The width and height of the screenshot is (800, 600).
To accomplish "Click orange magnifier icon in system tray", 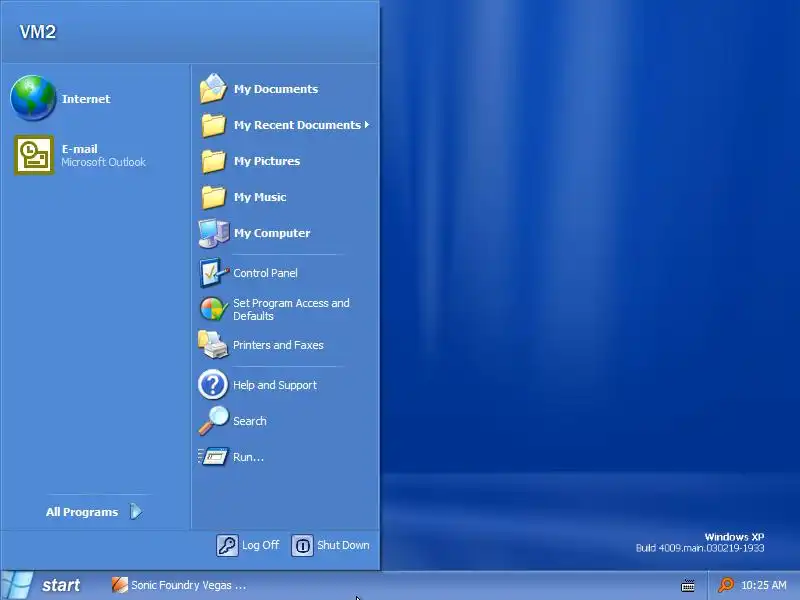I will 726,585.
